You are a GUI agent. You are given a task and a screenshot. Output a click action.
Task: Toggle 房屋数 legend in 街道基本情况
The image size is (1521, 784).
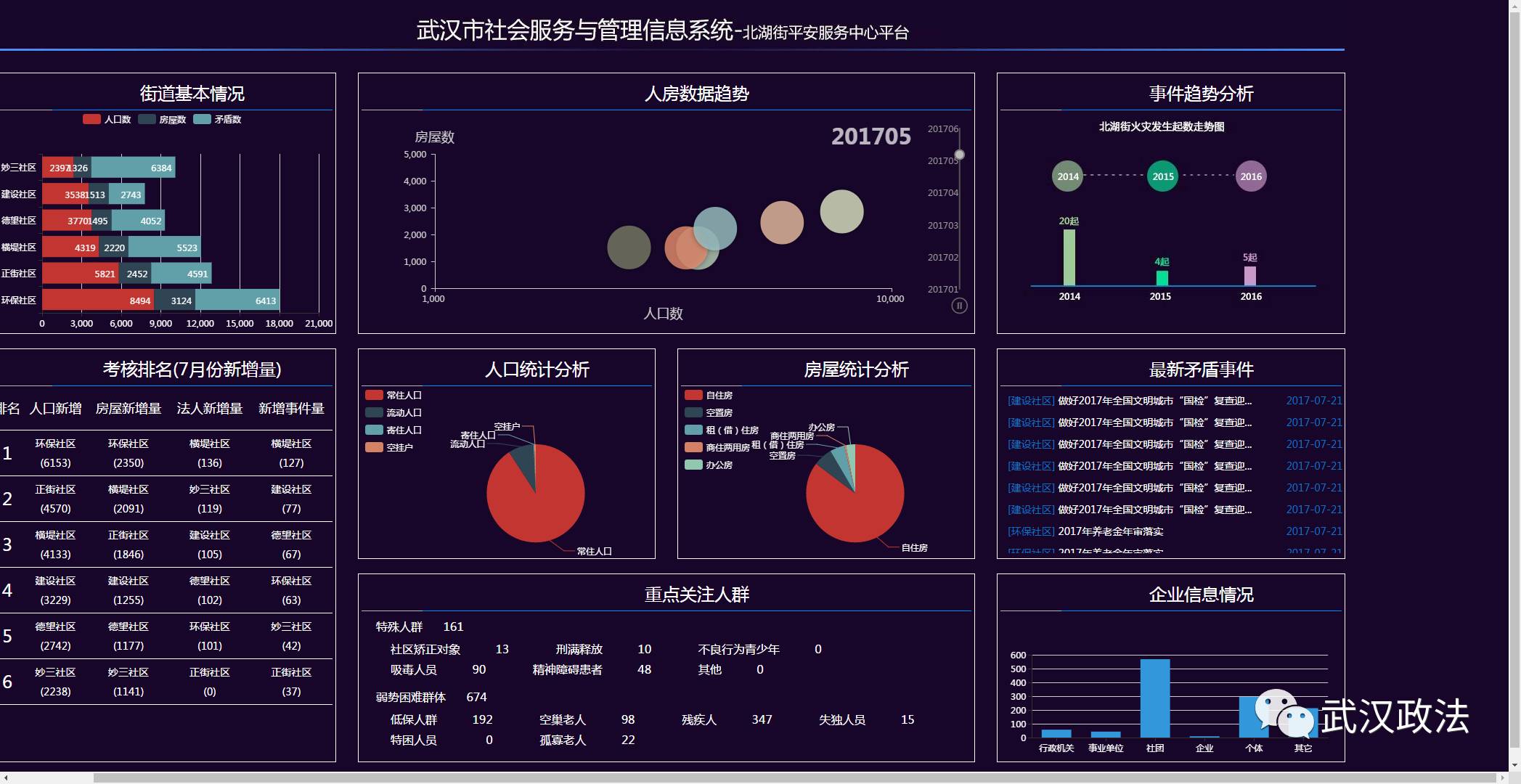pos(163,119)
